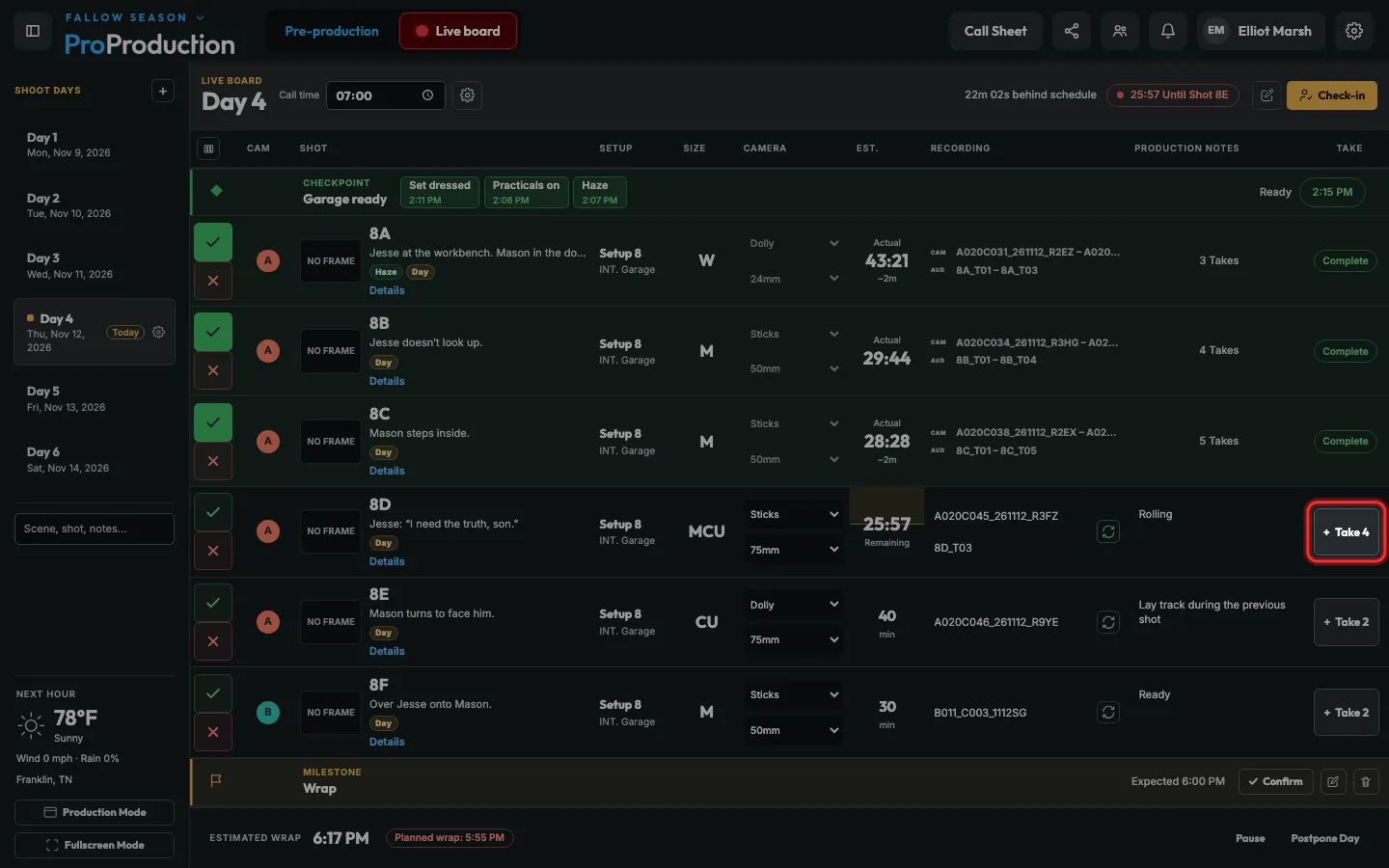Switch to the Pre-production tab
Viewport: 1389px width, 868px height.
click(x=332, y=31)
